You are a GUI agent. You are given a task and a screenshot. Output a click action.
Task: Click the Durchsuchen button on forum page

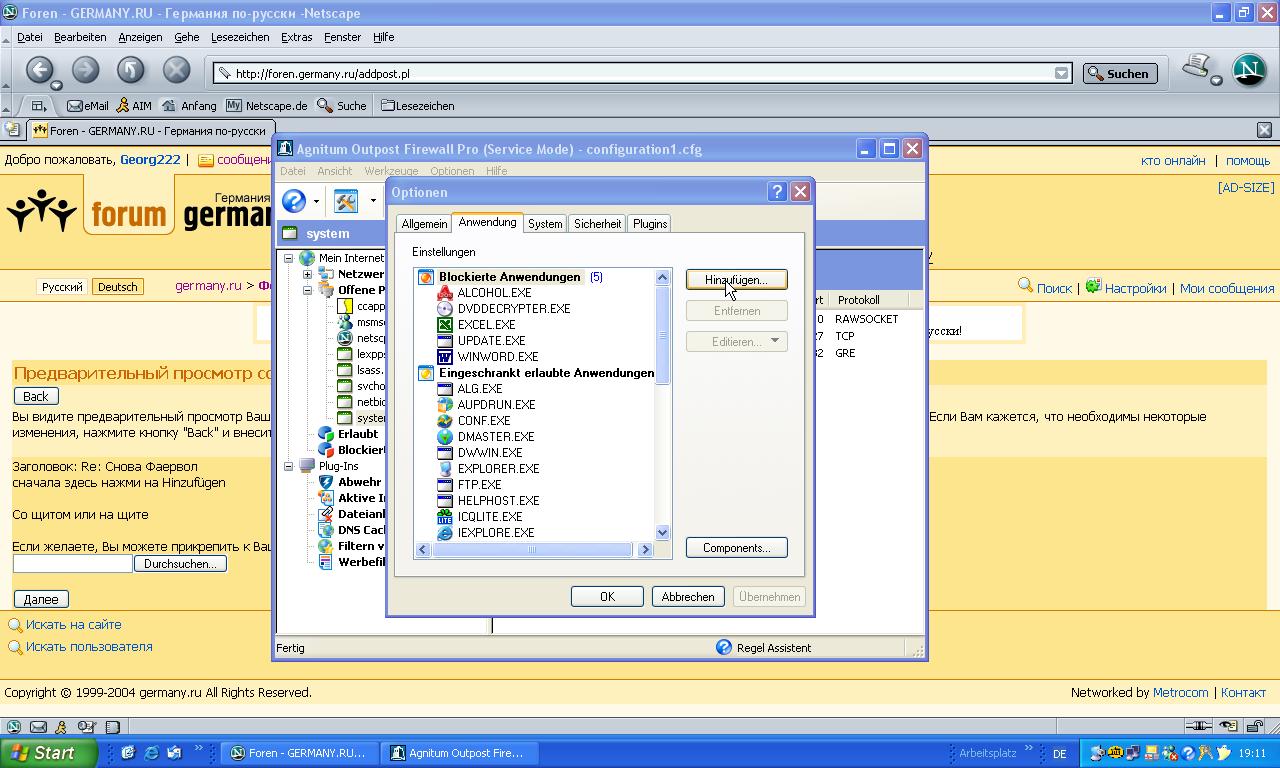pos(180,564)
